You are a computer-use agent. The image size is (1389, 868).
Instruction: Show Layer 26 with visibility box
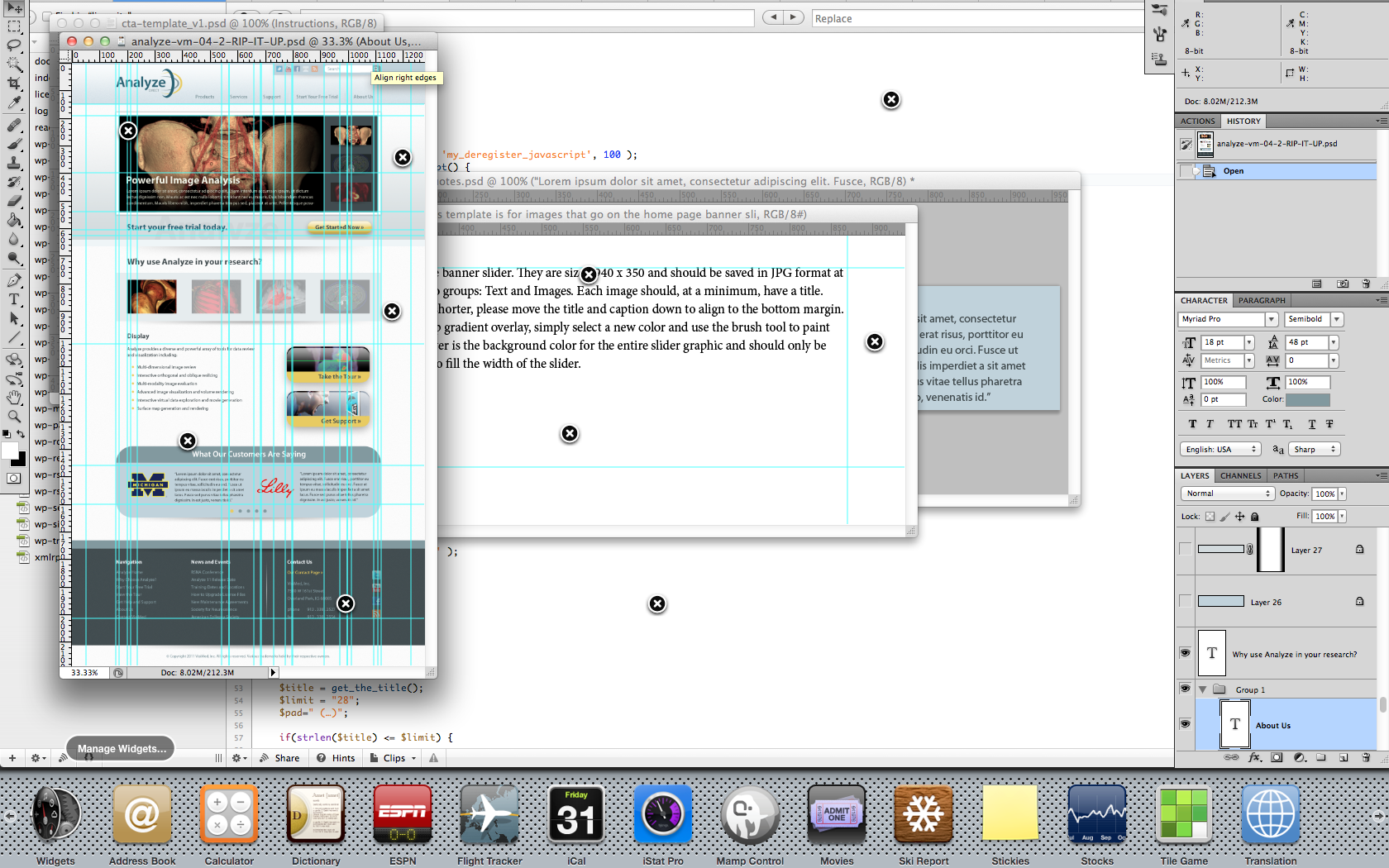(x=1185, y=601)
